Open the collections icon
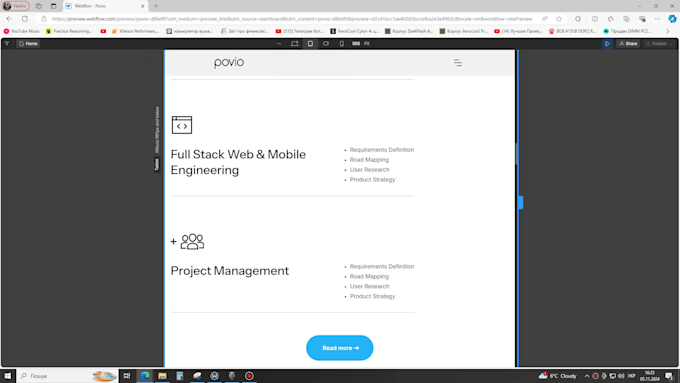The height and width of the screenshot is (383, 680). [x=626, y=19]
